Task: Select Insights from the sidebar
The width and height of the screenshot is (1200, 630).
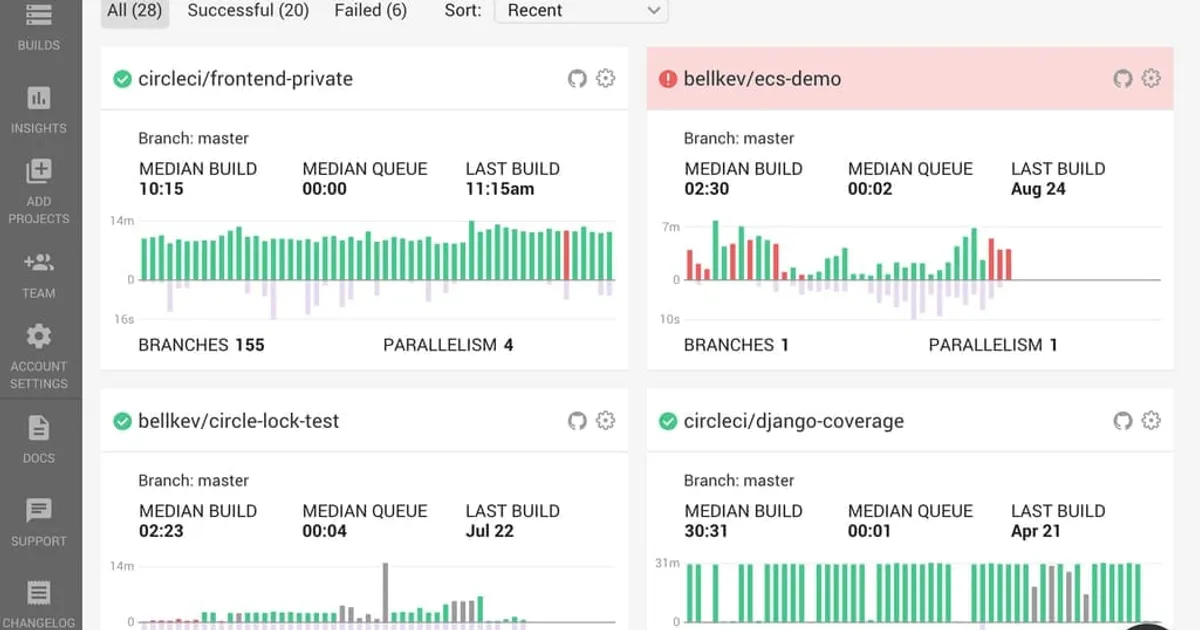Action: point(39,110)
